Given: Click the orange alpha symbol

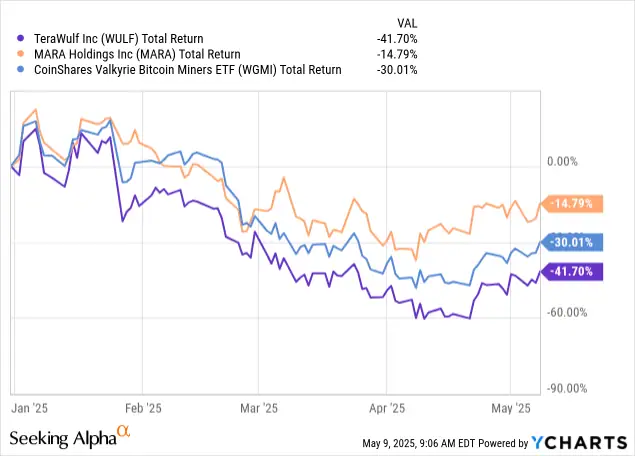Looking at the screenshot, I should pyautogui.click(x=124, y=432).
